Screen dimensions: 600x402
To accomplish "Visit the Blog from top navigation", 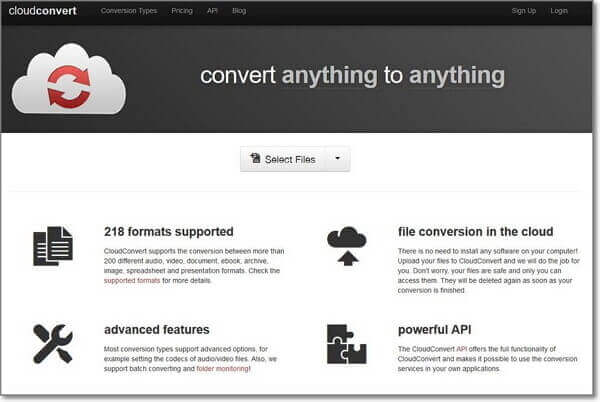I will click(x=239, y=11).
